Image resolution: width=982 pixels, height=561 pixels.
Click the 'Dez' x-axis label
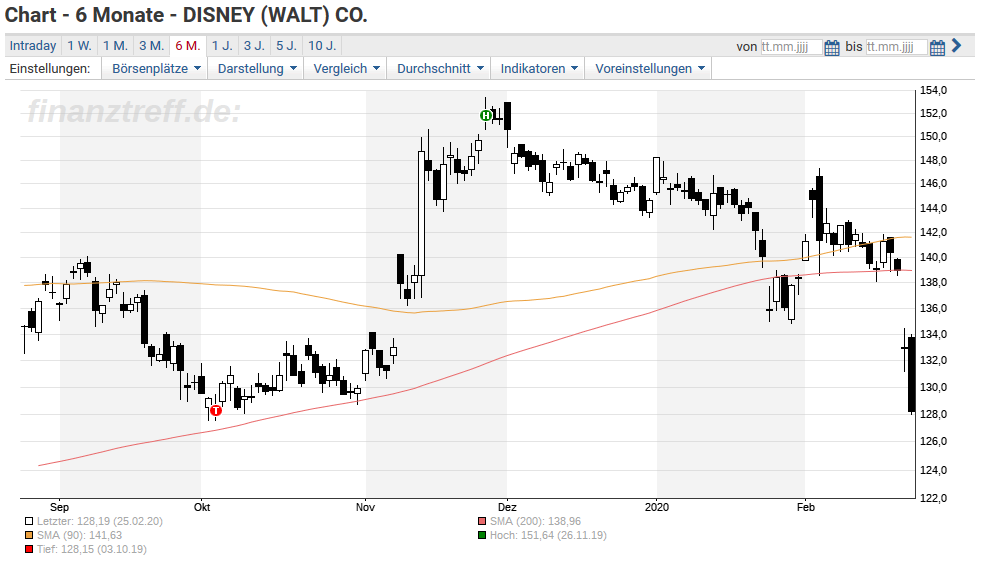507,507
